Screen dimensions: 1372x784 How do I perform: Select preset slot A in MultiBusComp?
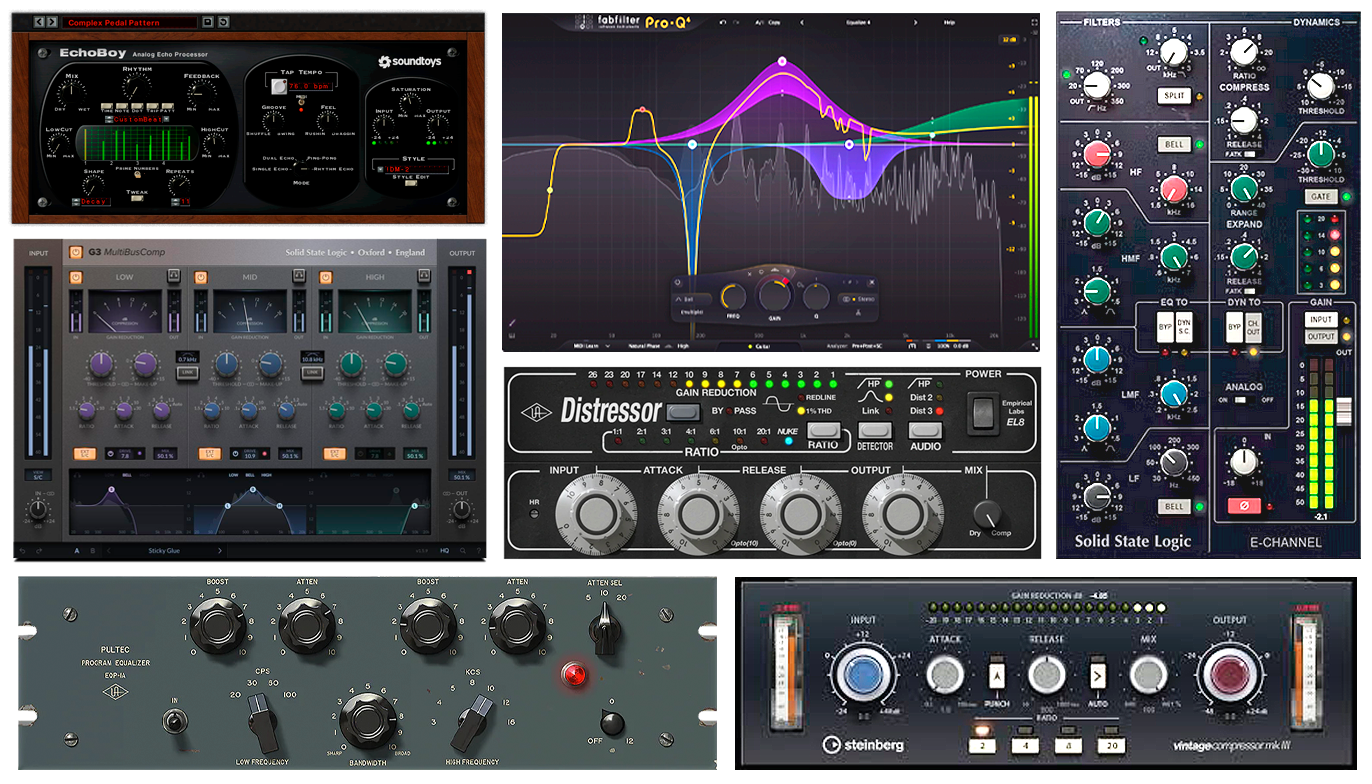(76, 550)
